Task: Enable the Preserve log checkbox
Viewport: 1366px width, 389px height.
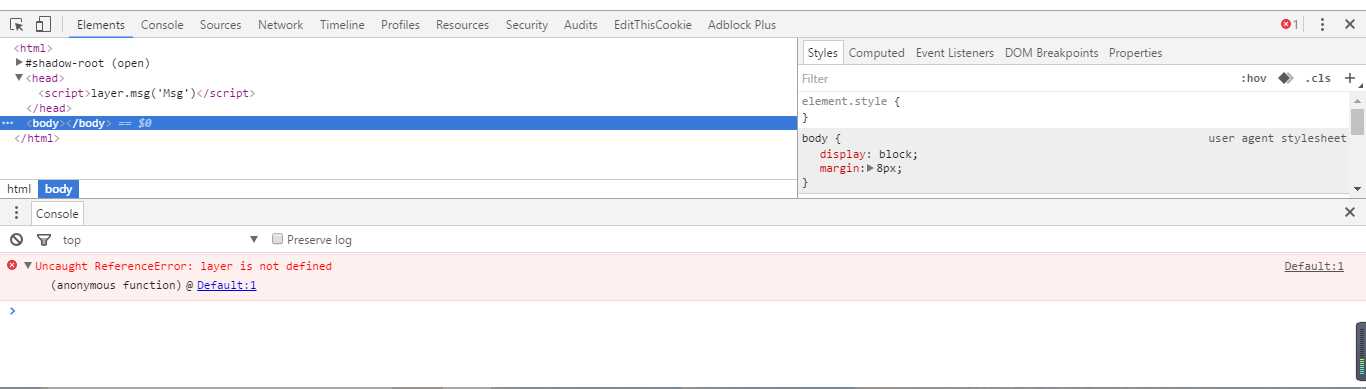Action: 278,240
